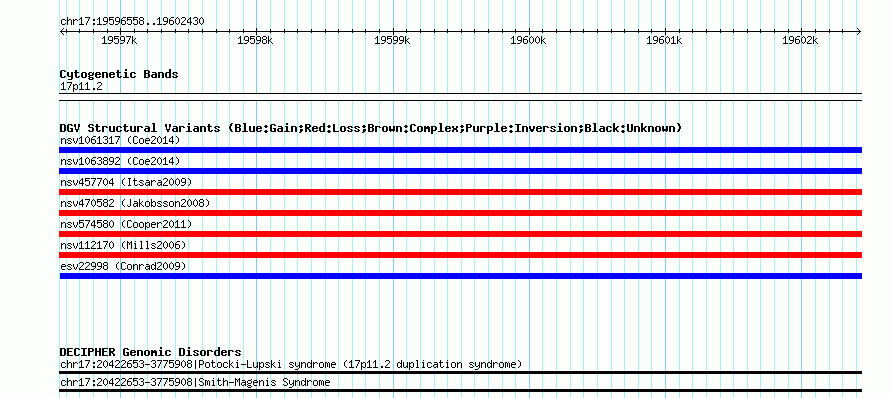Click the black Smith-Magenis Syndrome feature bar

coord(460,391)
